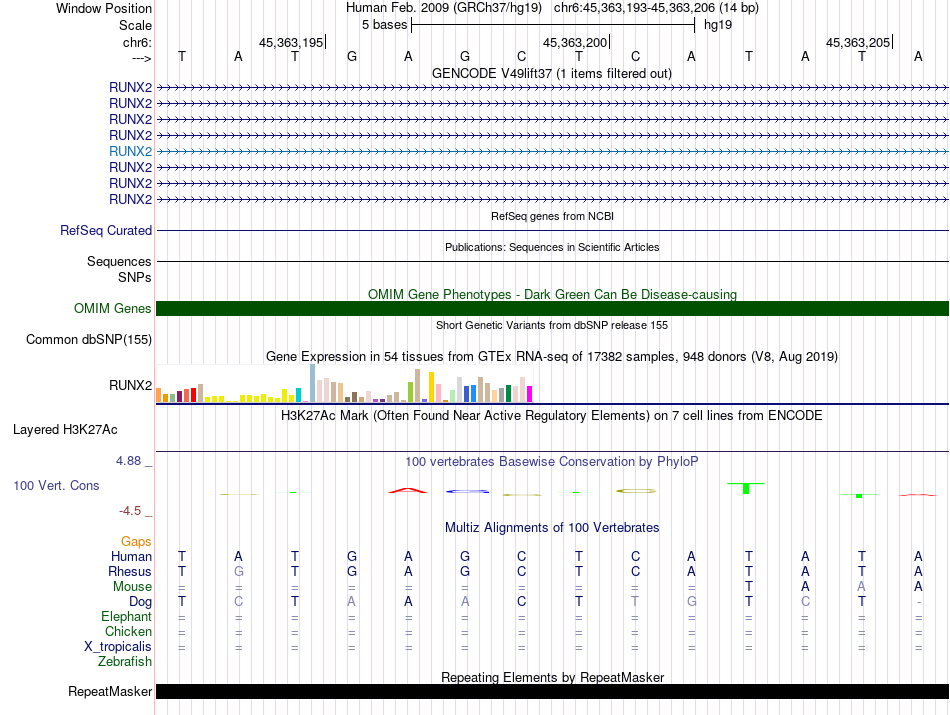Click the Publications Sequences in Scientific Articles title
This screenshot has width=950, height=715.
552,247
